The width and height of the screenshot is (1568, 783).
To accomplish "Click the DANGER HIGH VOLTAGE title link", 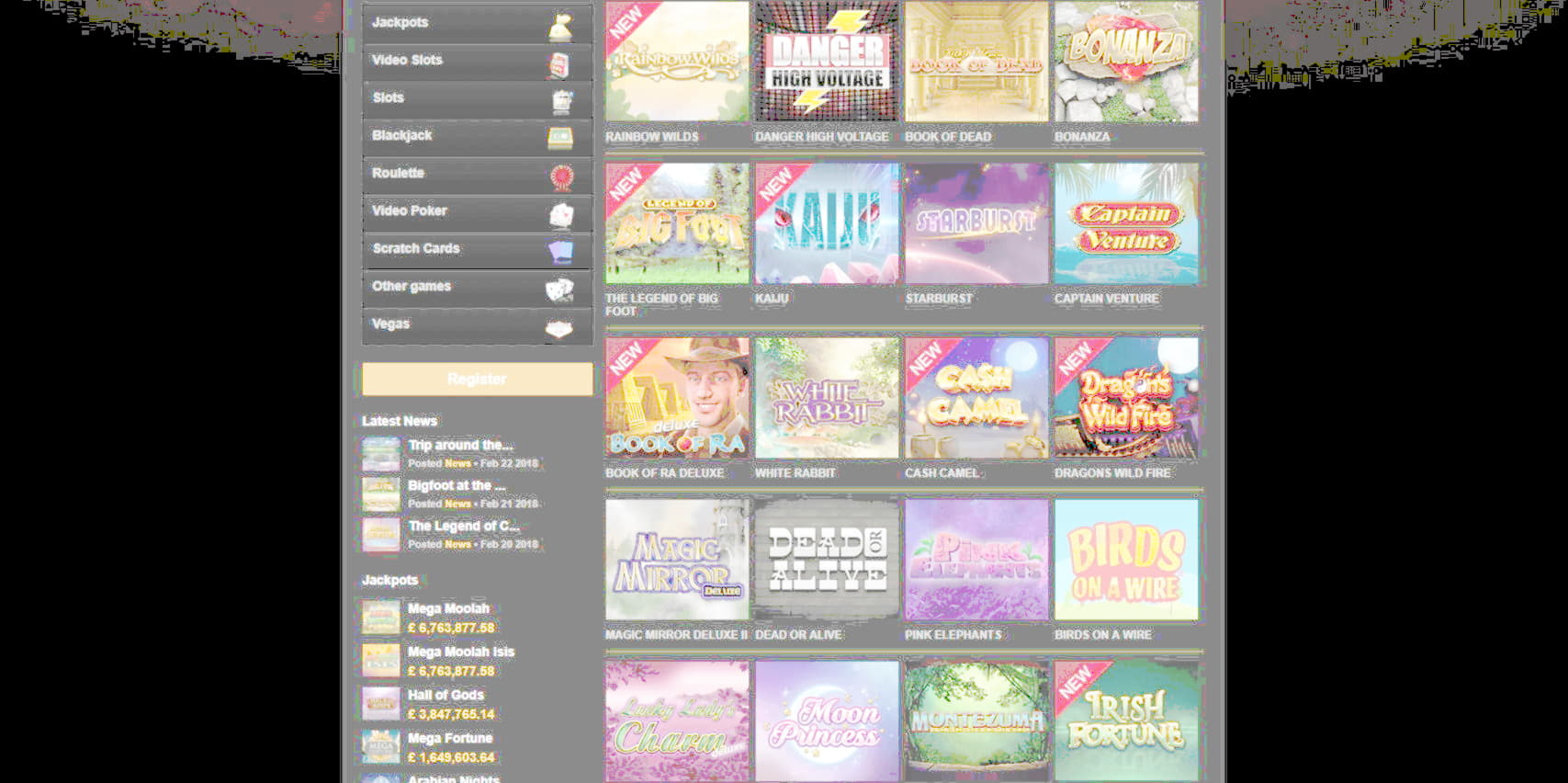I will (822, 137).
